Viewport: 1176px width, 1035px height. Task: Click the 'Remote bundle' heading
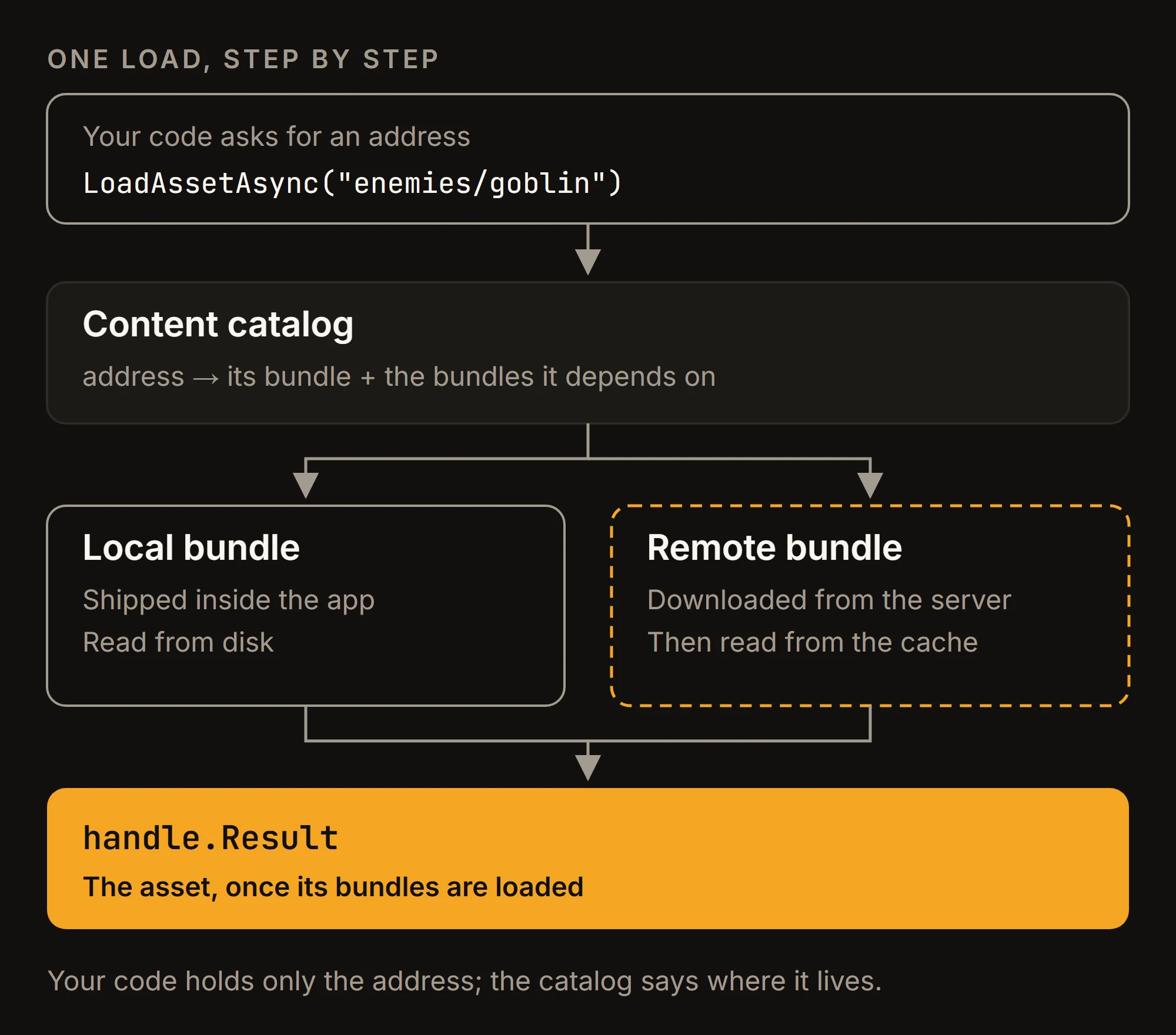click(x=774, y=547)
